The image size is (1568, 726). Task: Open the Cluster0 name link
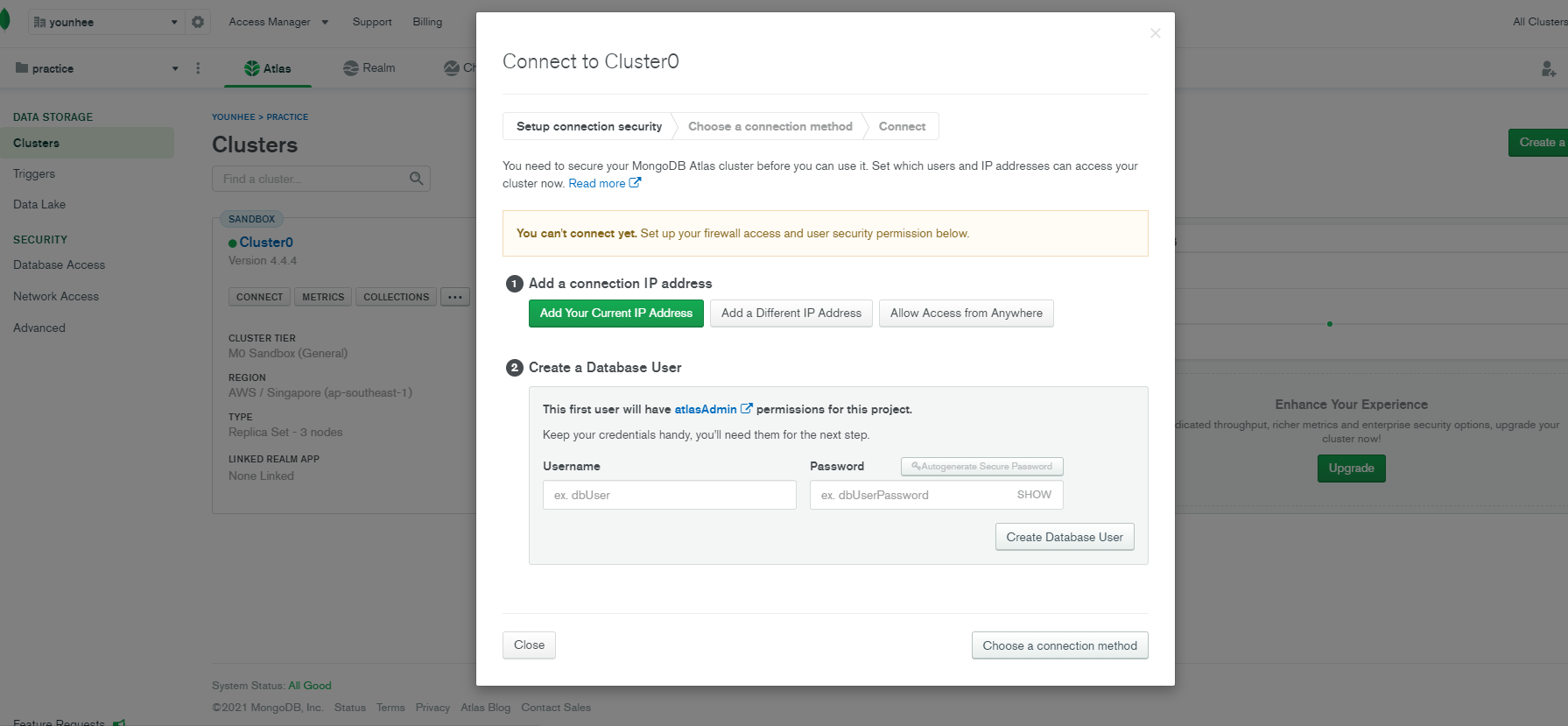click(266, 242)
